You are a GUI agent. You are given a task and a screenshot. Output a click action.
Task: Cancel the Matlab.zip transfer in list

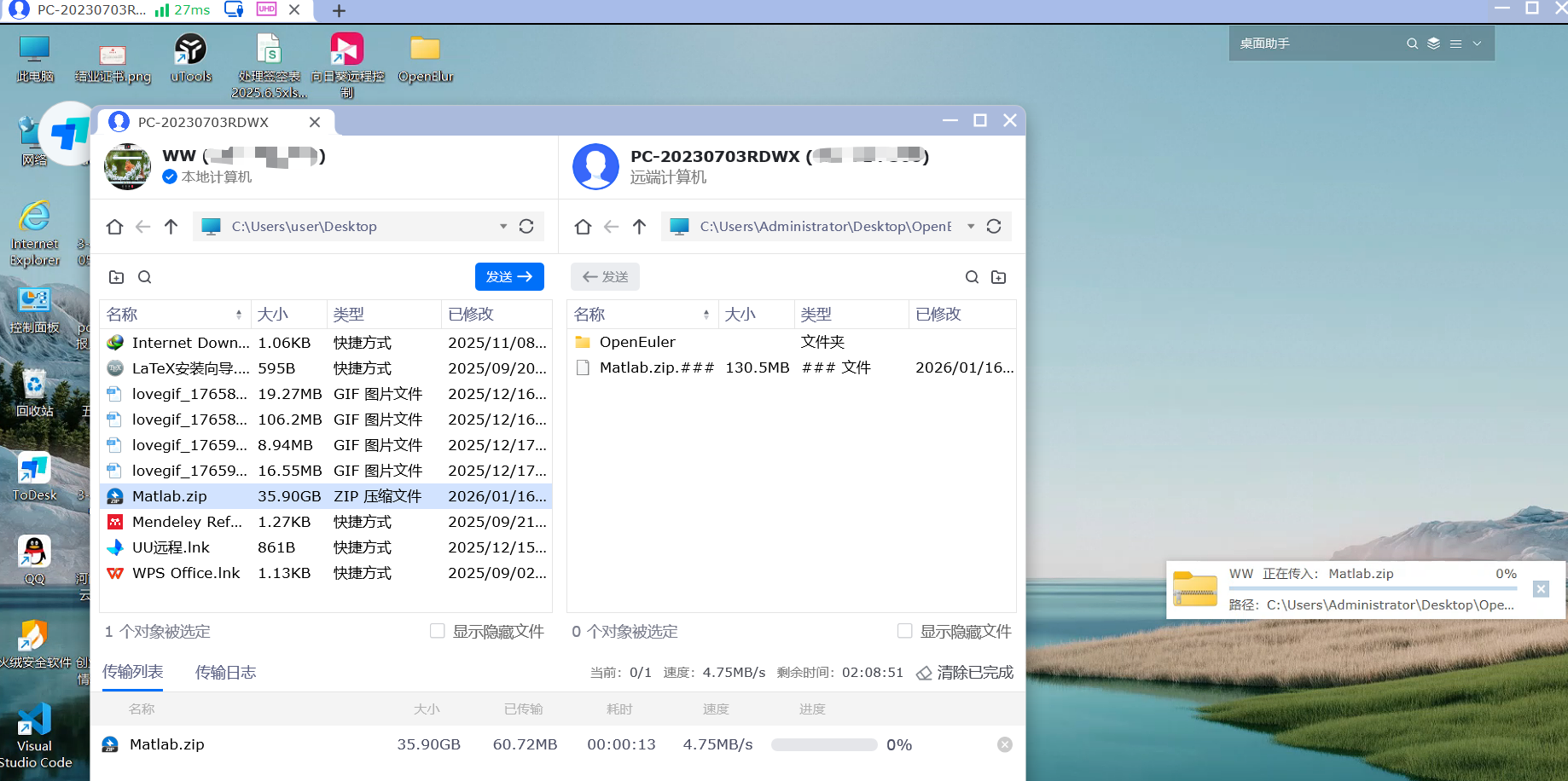coord(1005,744)
